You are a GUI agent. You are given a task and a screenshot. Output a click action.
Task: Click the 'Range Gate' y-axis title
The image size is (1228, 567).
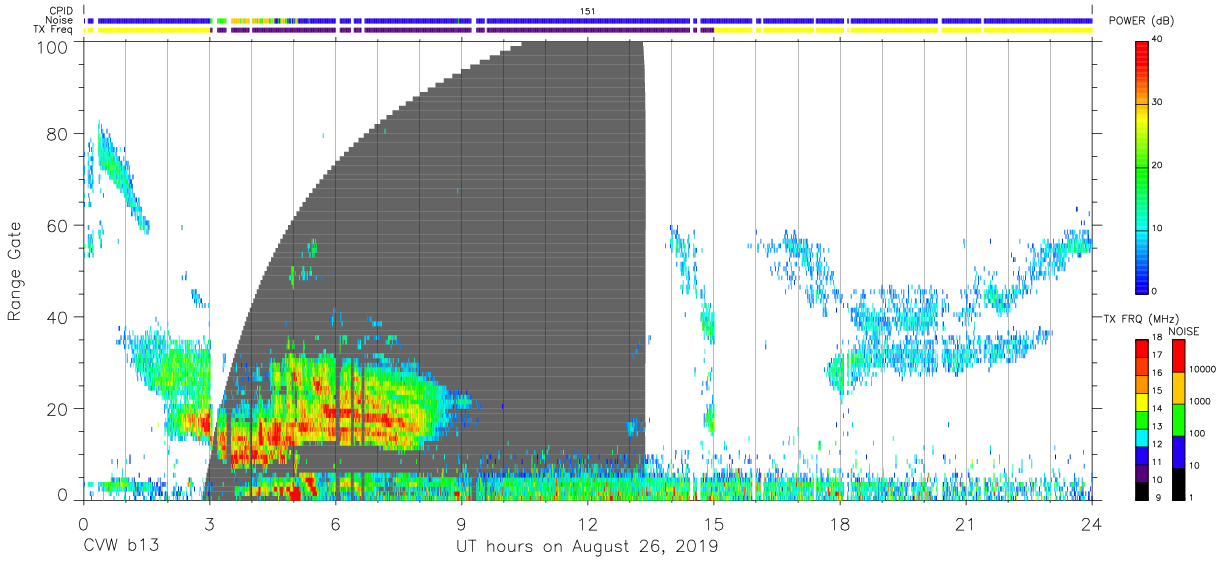15,270
